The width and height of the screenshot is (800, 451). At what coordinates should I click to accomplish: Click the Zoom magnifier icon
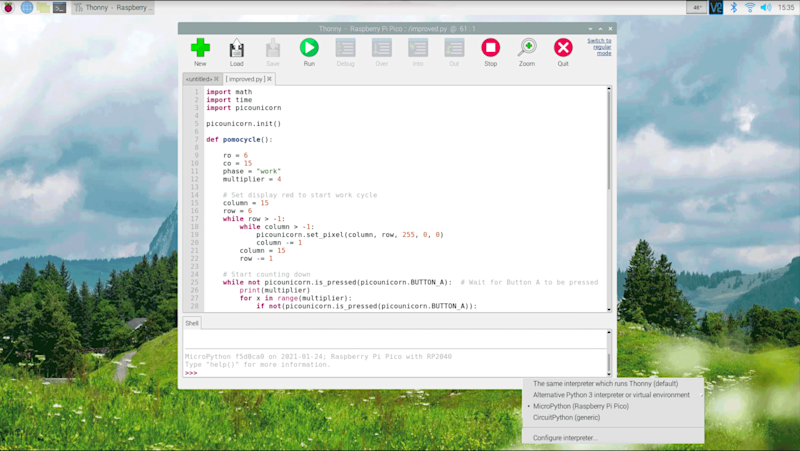tap(527, 47)
